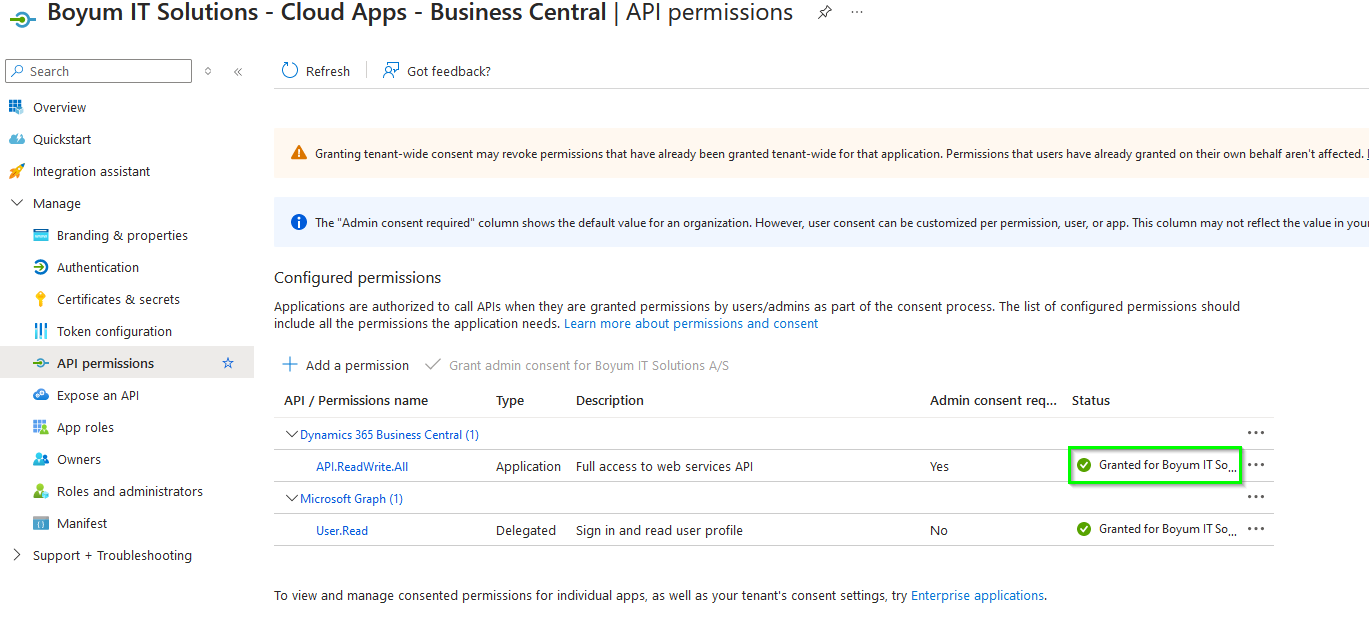Click the Status column header
The image size is (1369, 621).
tap(1091, 400)
